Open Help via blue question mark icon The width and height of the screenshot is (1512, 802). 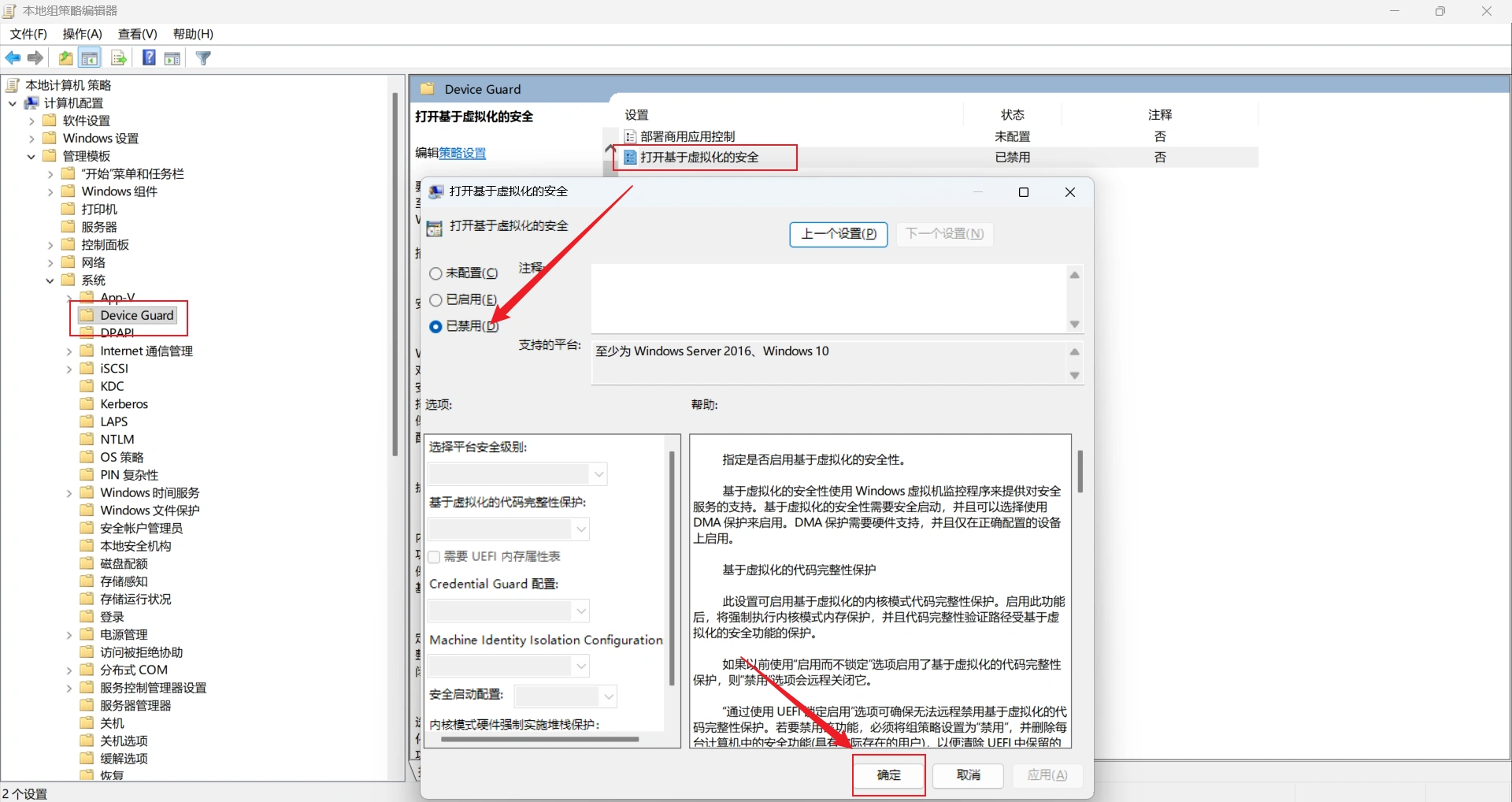[x=149, y=58]
